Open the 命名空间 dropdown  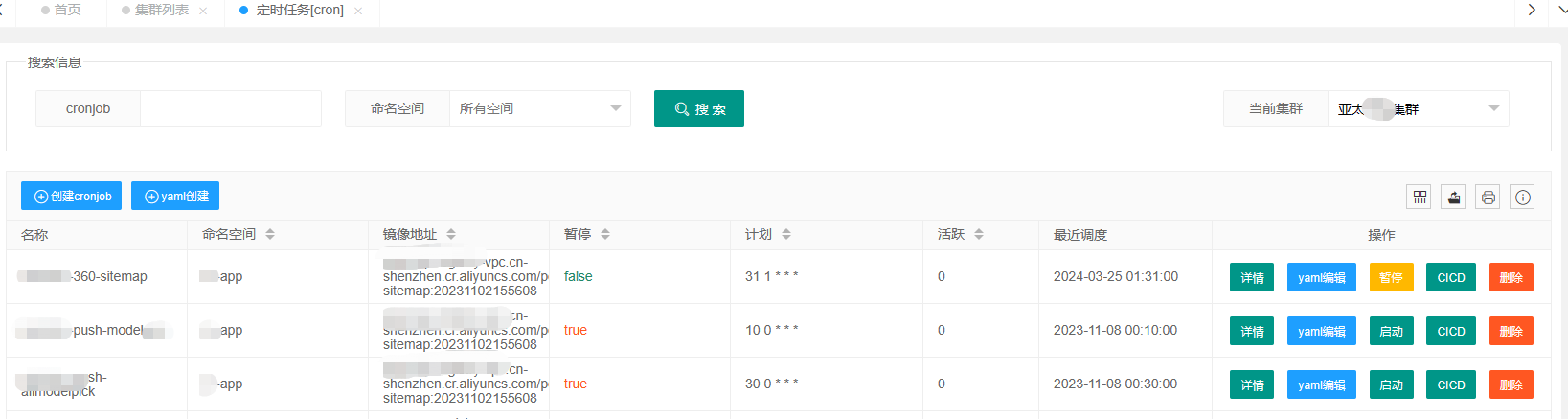click(x=540, y=108)
